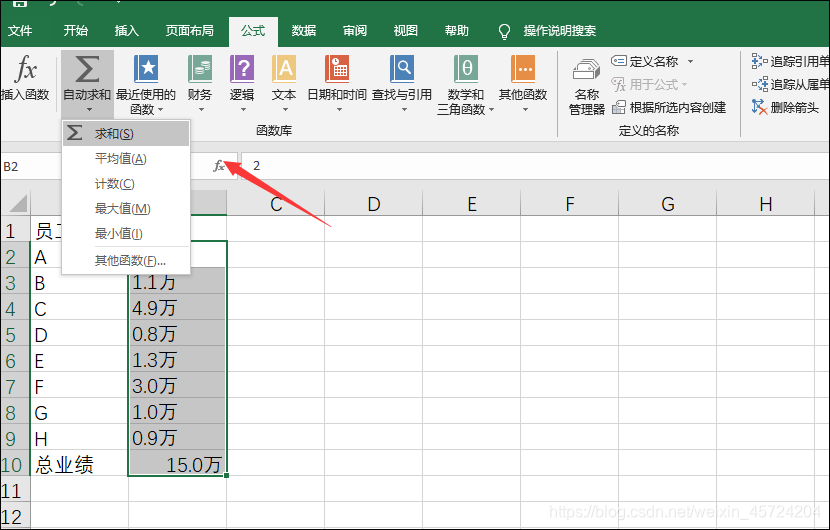
Task: Switch to the Page Layout (页面布局) tab
Action: (190, 31)
